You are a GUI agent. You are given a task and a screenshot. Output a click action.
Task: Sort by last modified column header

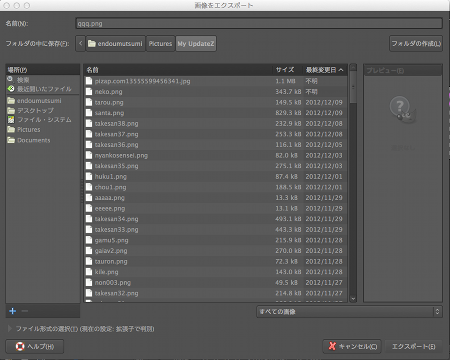(x=325, y=70)
